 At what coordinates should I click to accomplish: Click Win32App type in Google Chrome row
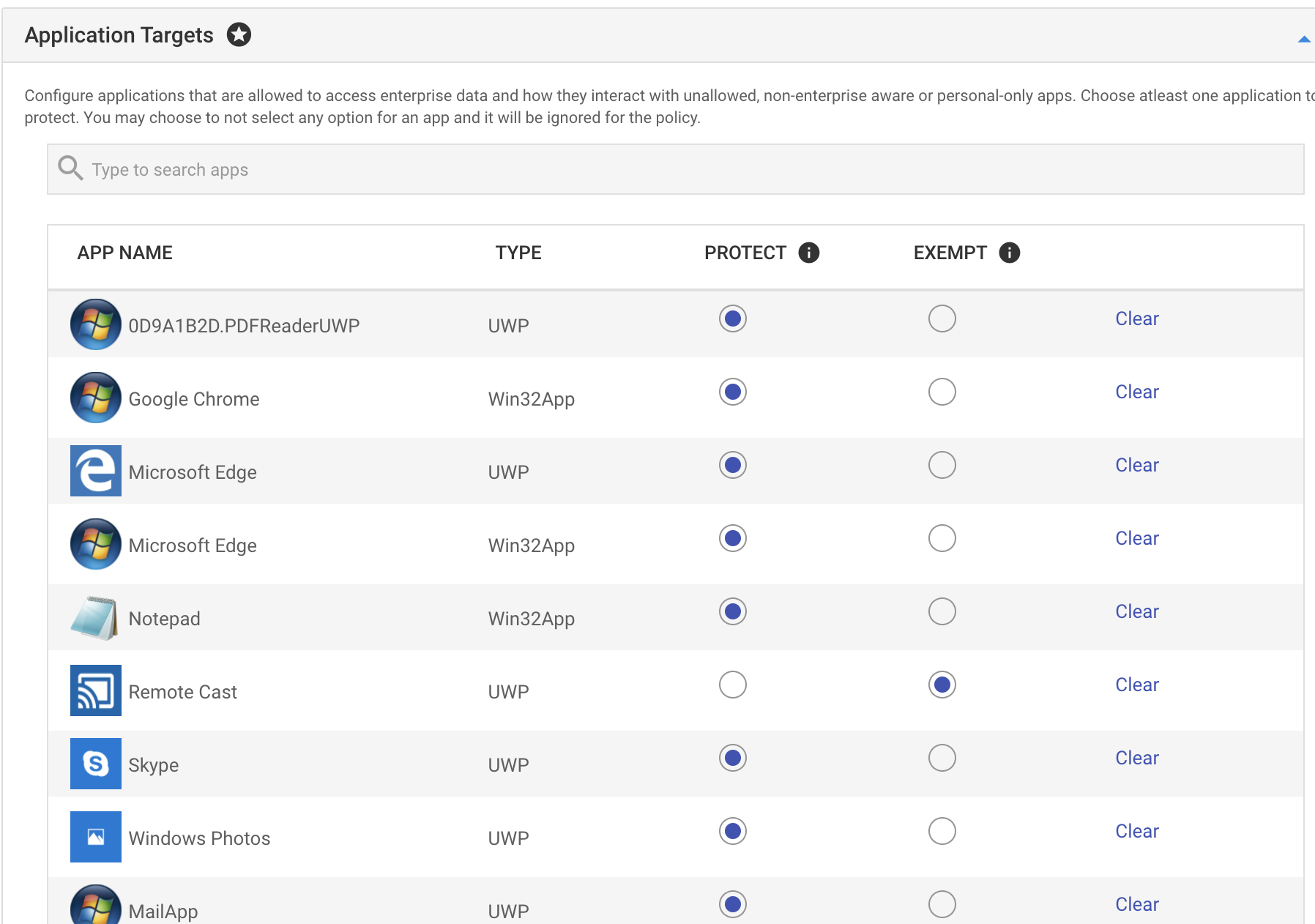532,399
